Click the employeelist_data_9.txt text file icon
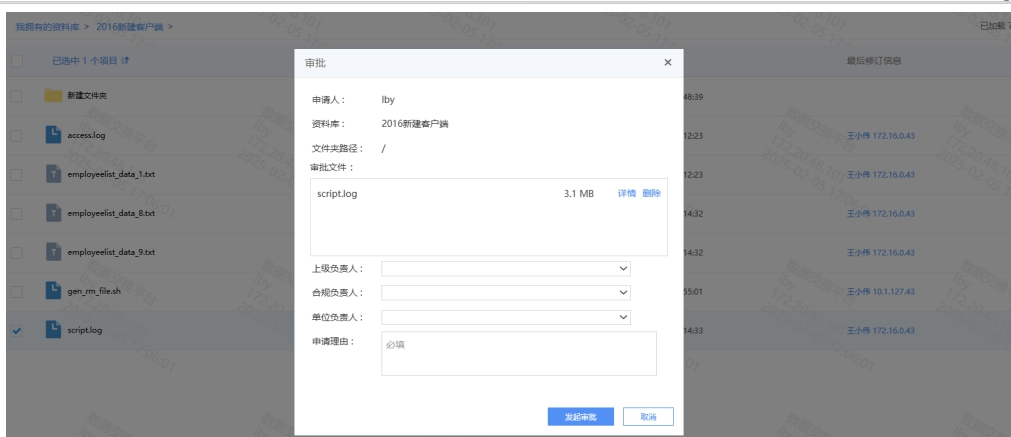This screenshot has width=1011, height=437. click(x=53, y=252)
